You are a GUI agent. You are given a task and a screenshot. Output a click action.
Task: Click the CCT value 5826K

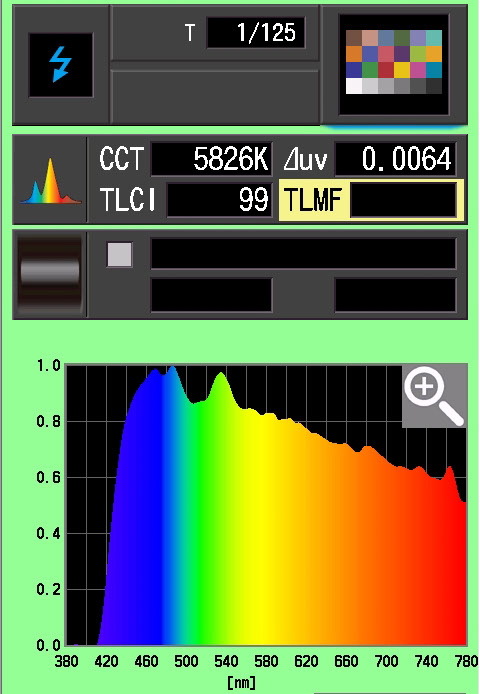211,158
